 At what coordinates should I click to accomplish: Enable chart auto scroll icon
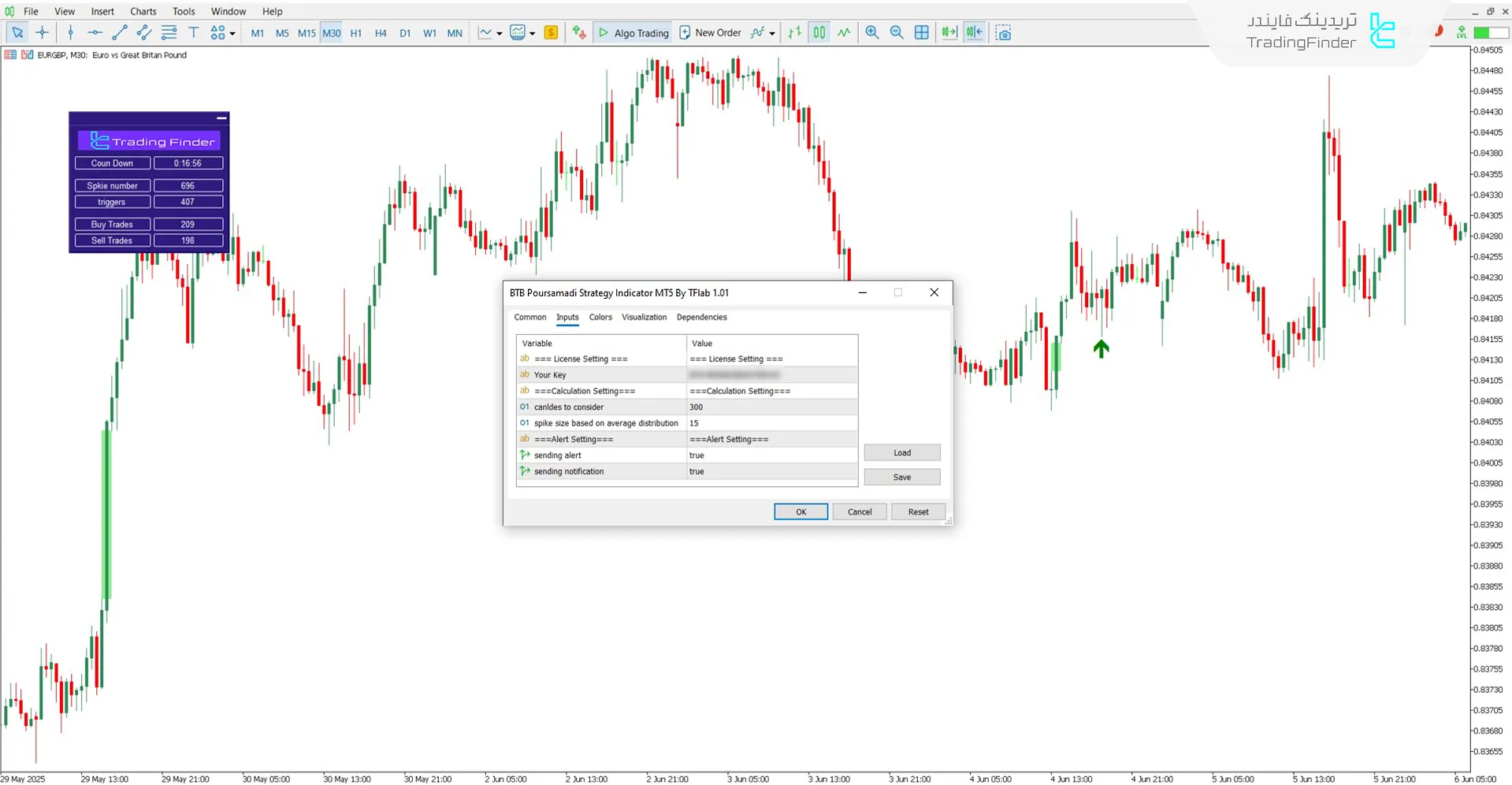(948, 32)
